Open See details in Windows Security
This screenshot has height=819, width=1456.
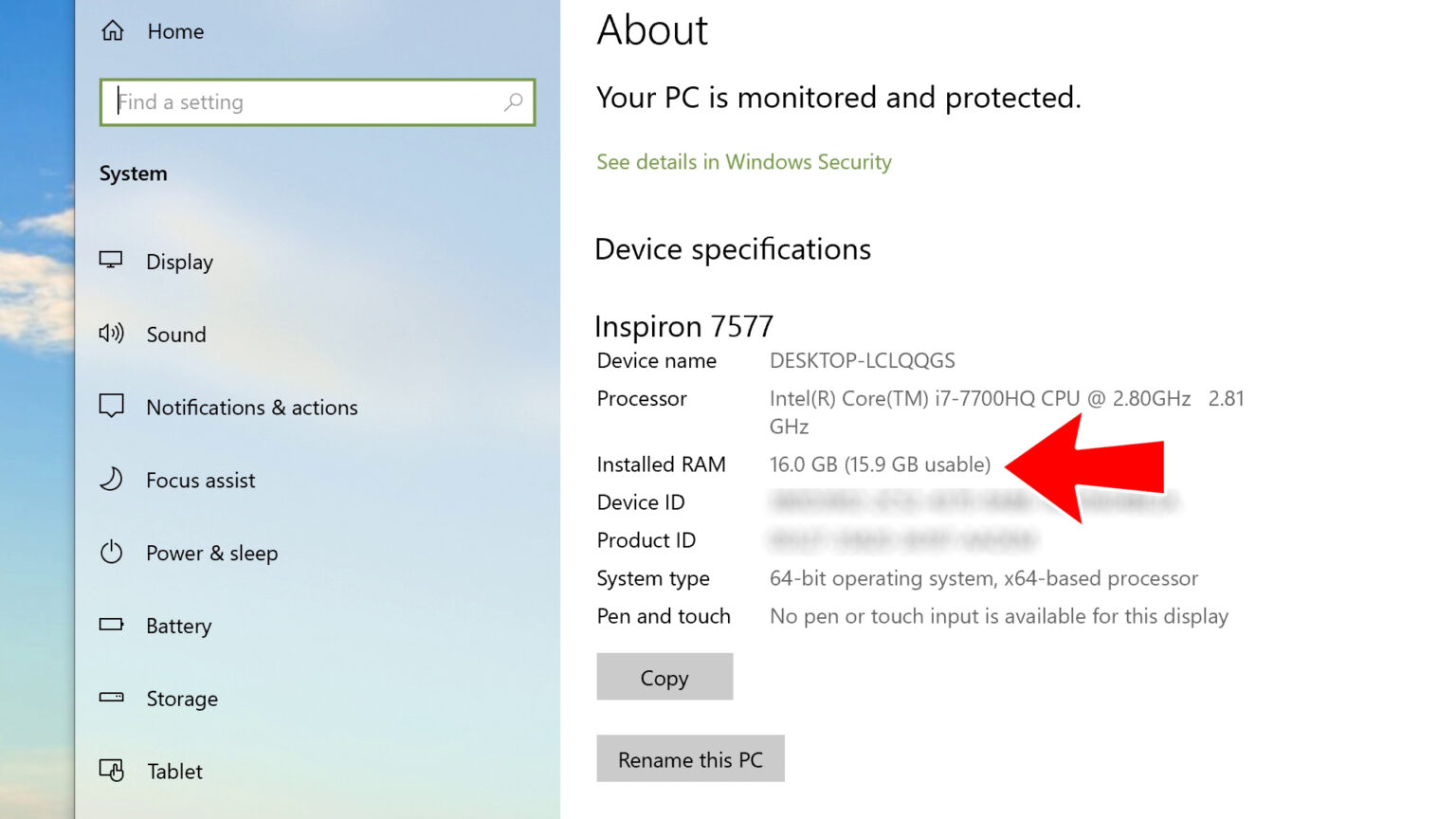pyautogui.click(x=743, y=162)
